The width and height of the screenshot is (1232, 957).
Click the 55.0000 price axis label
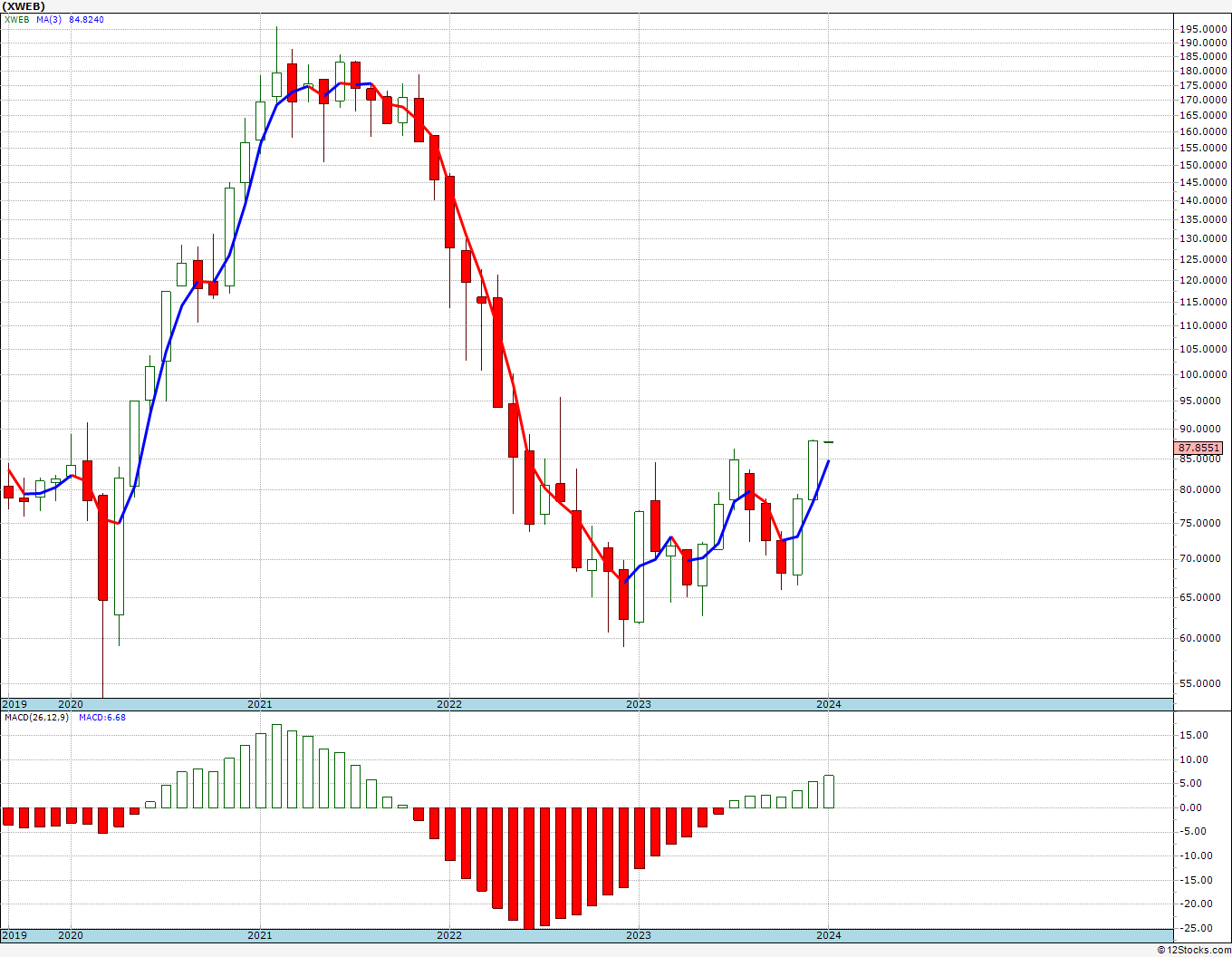click(x=1206, y=684)
